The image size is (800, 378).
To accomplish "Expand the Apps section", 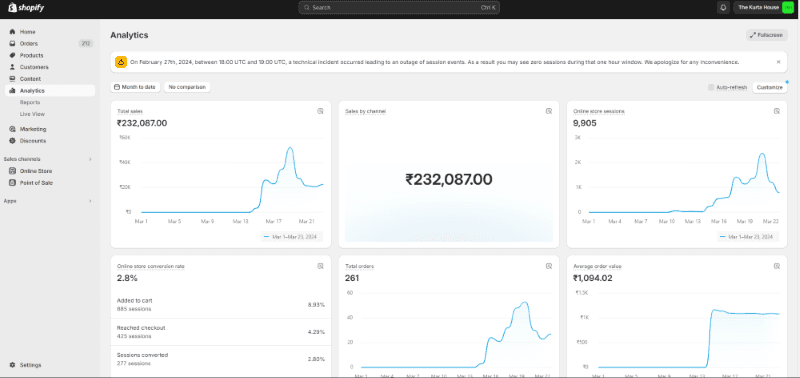I will (x=90, y=201).
